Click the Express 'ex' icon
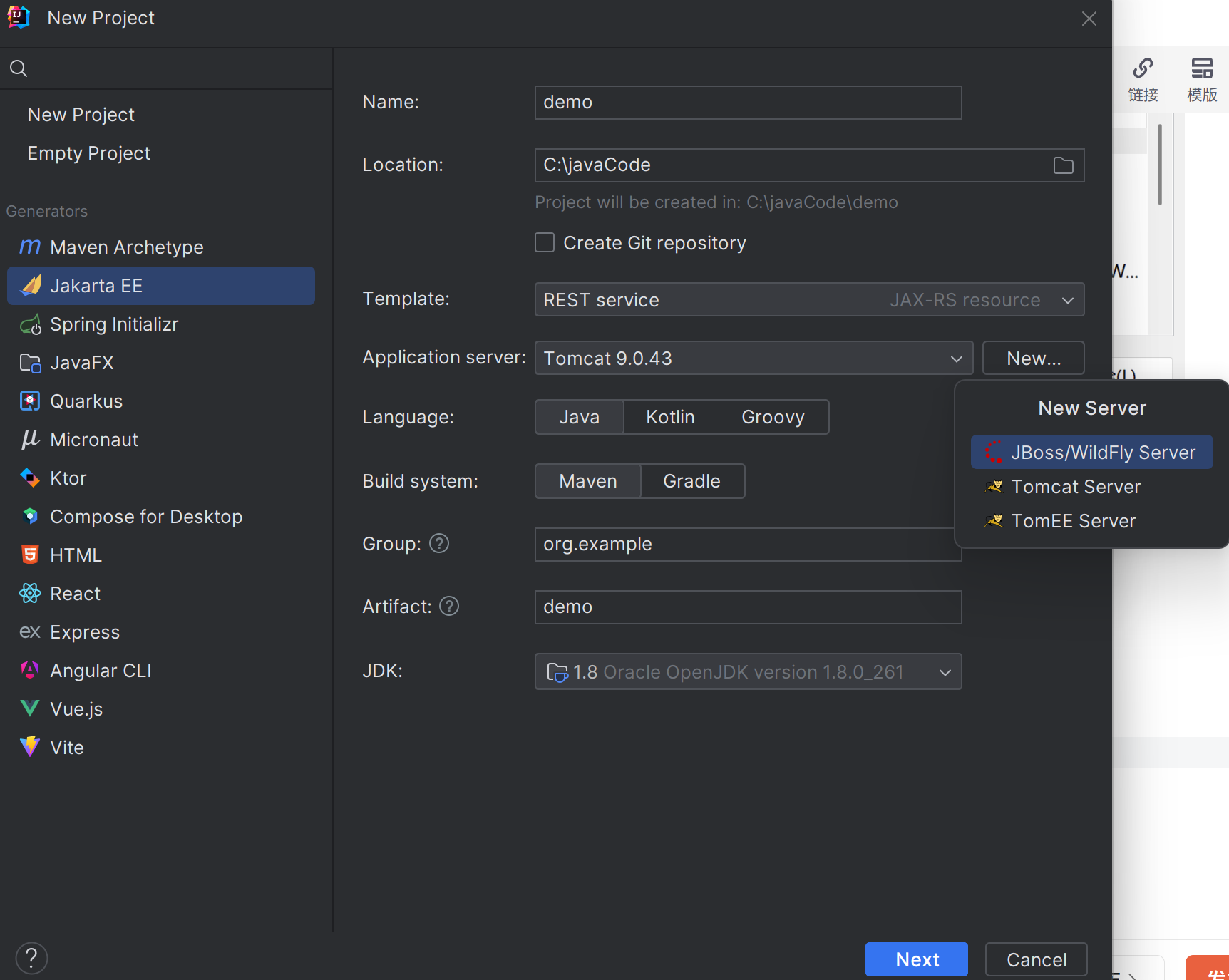The width and height of the screenshot is (1229, 980). tap(30, 631)
